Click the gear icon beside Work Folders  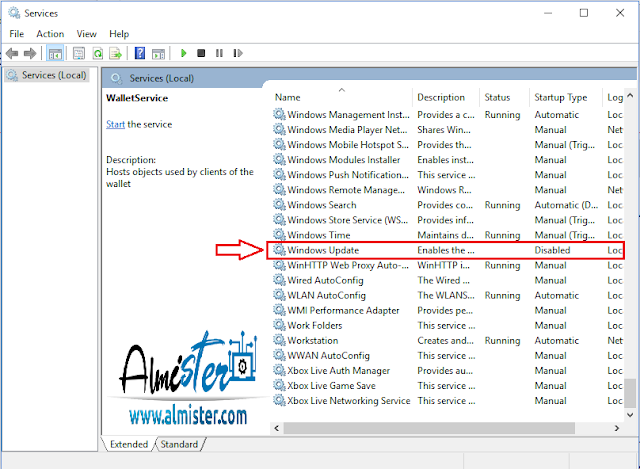[279, 325]
